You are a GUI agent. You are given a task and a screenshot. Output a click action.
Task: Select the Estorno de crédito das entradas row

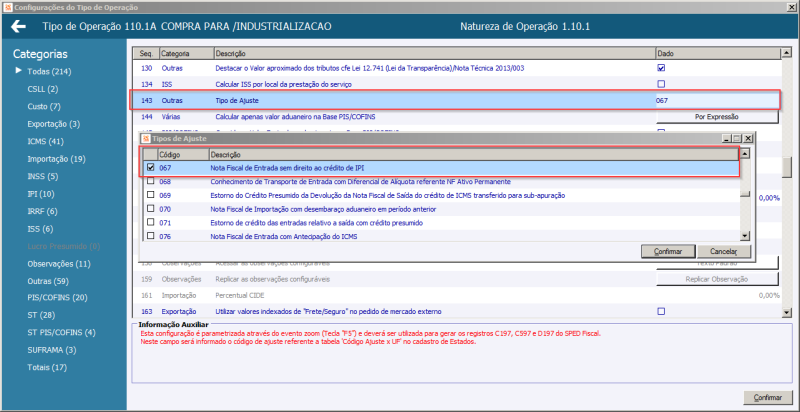(440, 223)
